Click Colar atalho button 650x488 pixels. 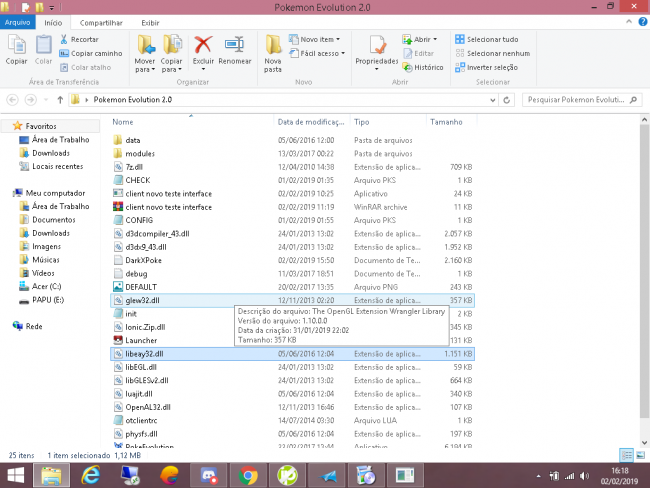85,67
